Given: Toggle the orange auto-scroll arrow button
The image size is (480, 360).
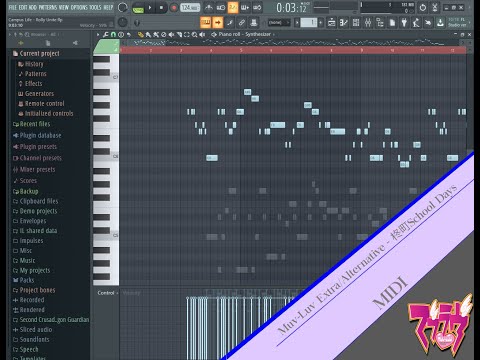Looking at the screenshot, I should 218,22.
